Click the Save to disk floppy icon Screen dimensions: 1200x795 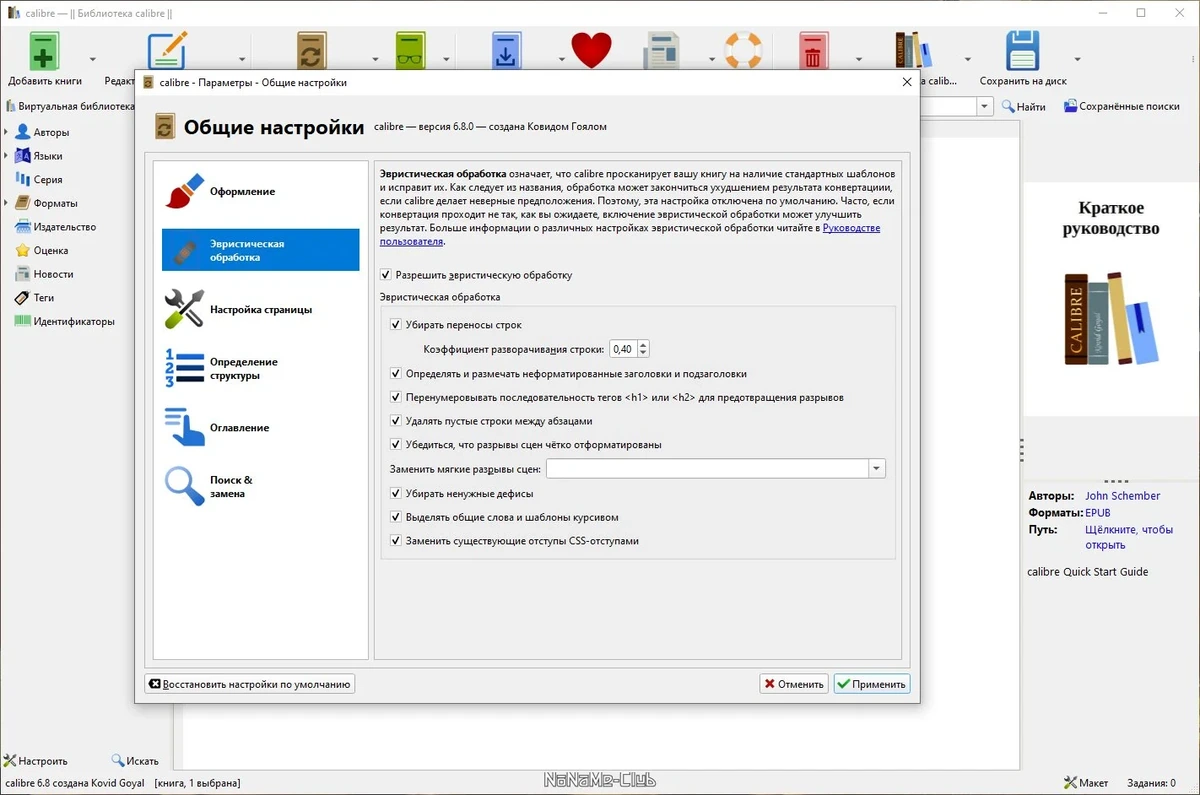tap(1023, 51)
